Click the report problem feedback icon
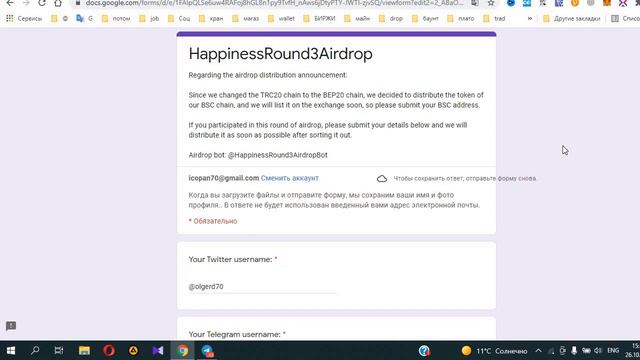Viewport: 640px width, 360px height. (x=11, y=326)
